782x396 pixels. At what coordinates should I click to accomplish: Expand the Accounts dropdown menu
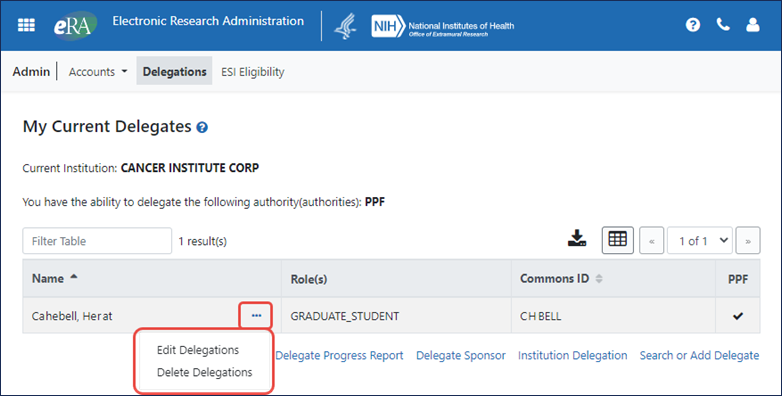(x=98, y=72)
